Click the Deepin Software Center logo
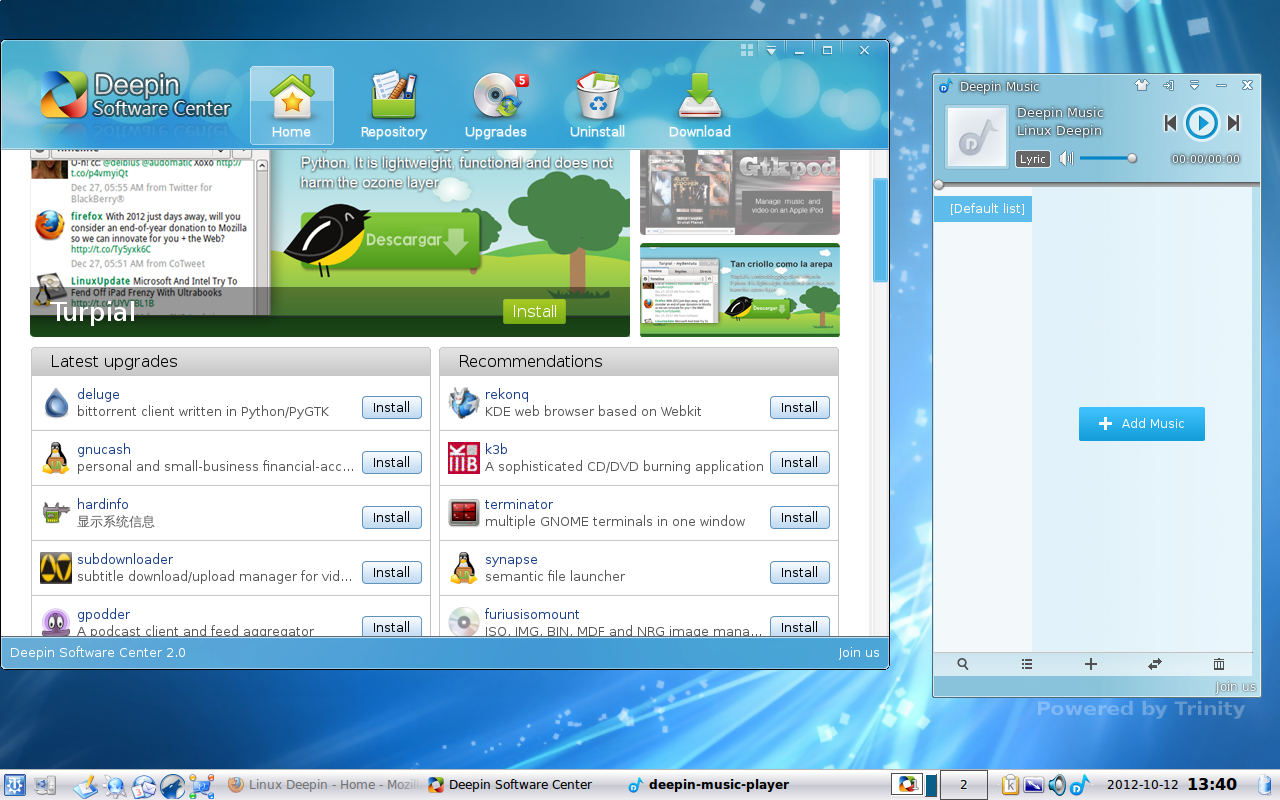 coord(136,95)
